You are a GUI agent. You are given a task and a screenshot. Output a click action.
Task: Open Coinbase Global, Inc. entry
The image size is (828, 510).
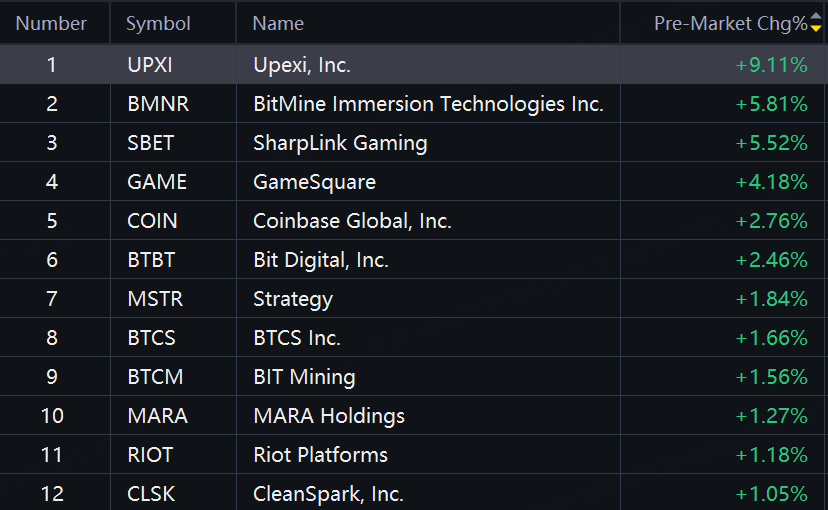tap(352, 221)
